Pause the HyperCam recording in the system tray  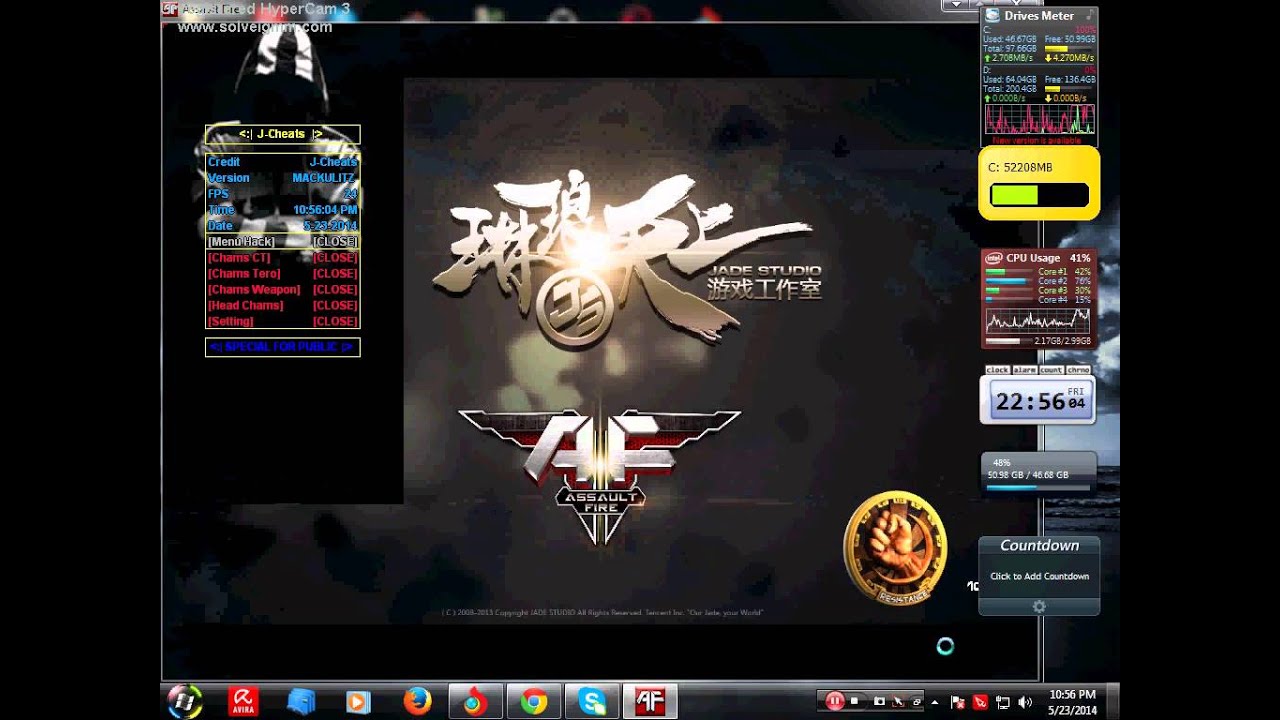(x=836, y=702)
